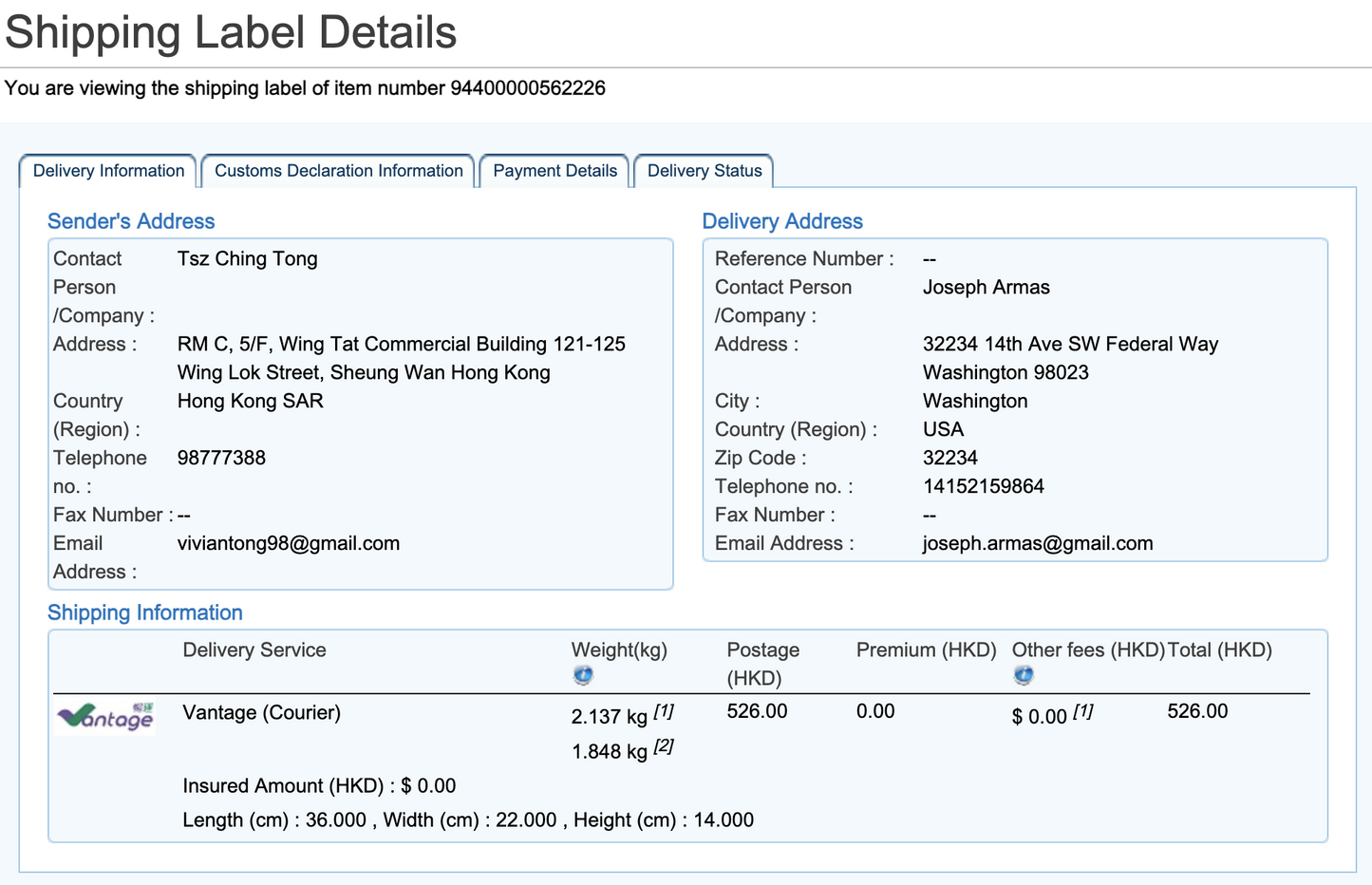Image resolution: width=1372 pixels, height=885 pixels.
Task: Click the item number 94400000562226
Action: (527, 88)
